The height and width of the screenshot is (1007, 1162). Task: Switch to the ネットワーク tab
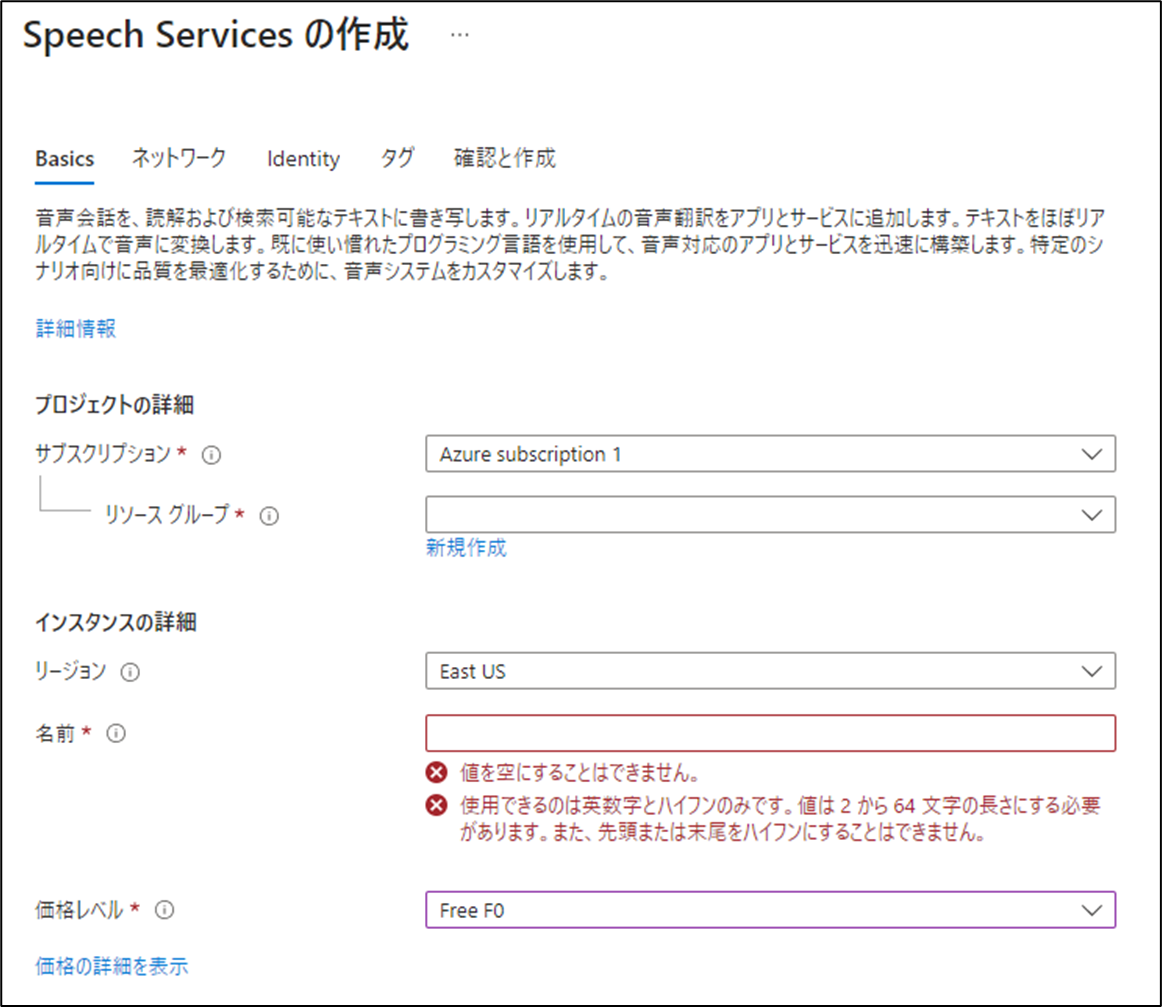point(179,158)
